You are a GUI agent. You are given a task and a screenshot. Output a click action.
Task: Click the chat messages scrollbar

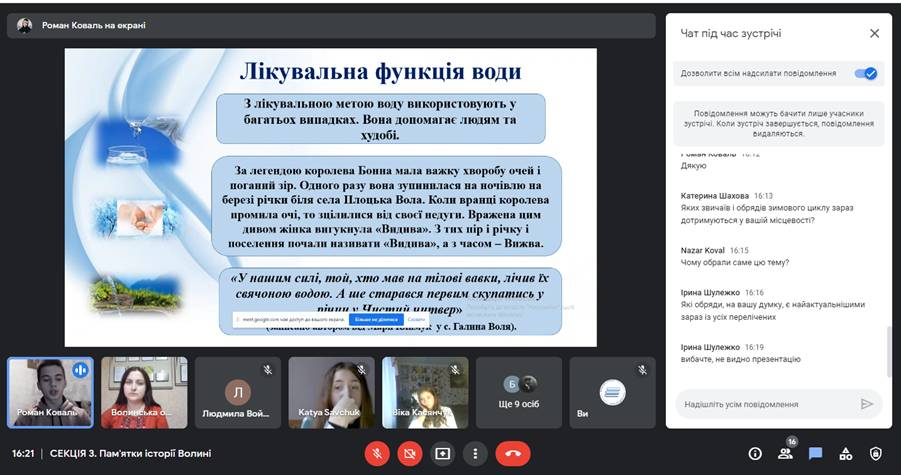coord(887,350)
